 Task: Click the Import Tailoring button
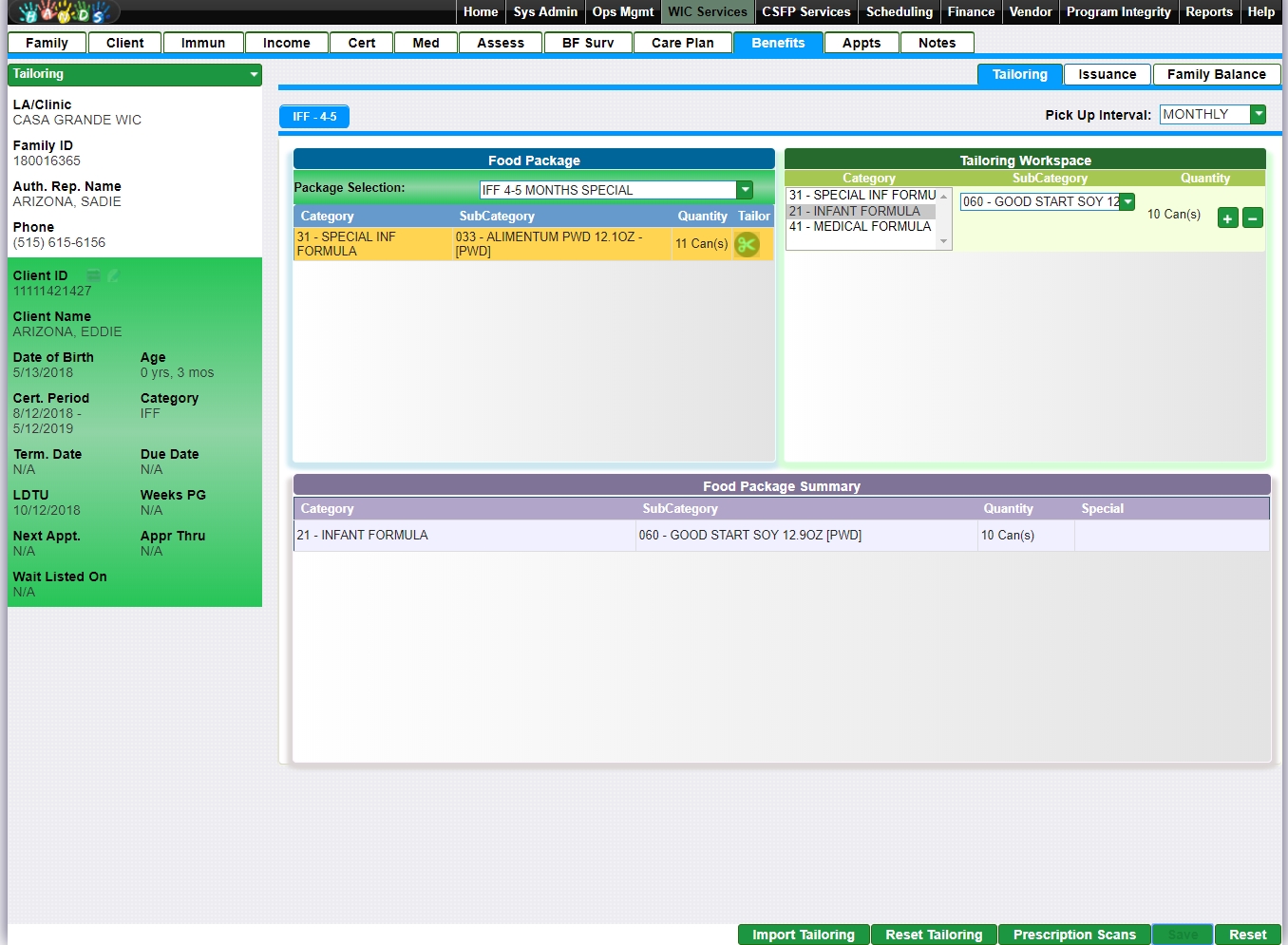(x=803, y=935)
